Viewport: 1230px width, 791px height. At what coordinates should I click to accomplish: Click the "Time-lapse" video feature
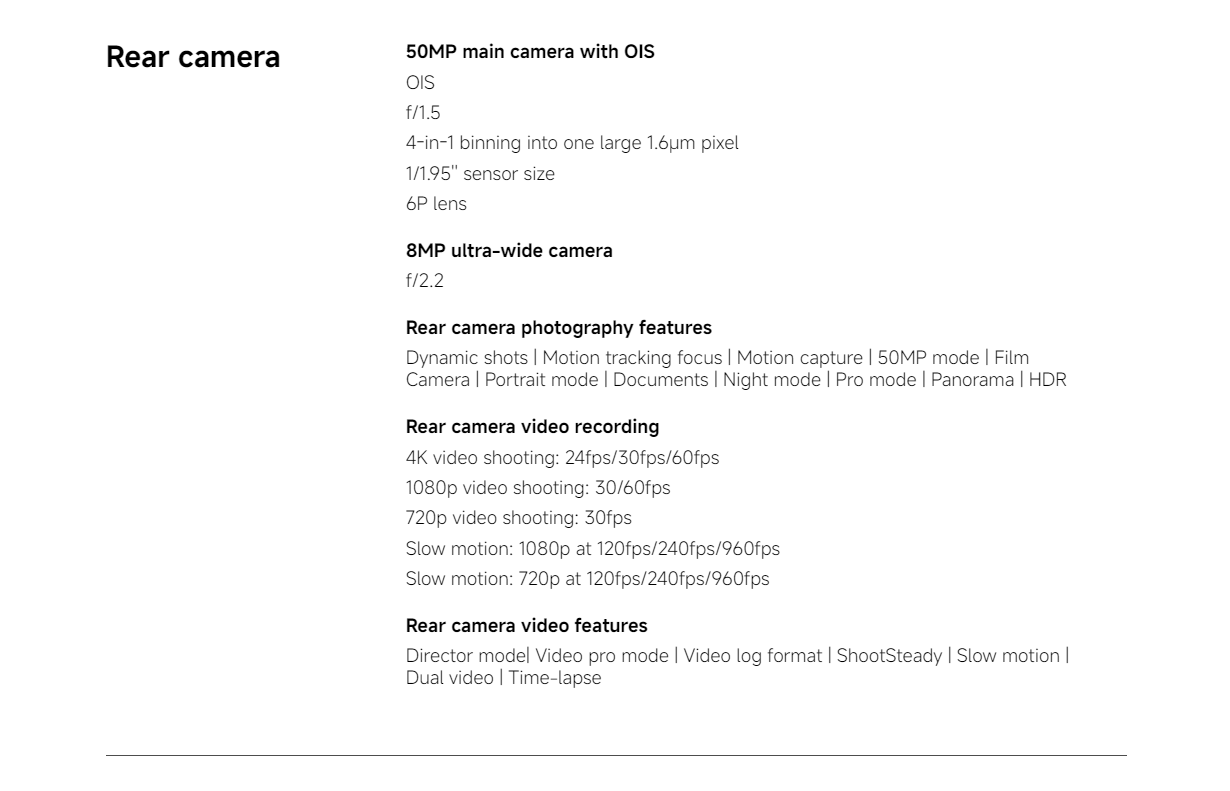pyautogui.click(x=554, y=678)
